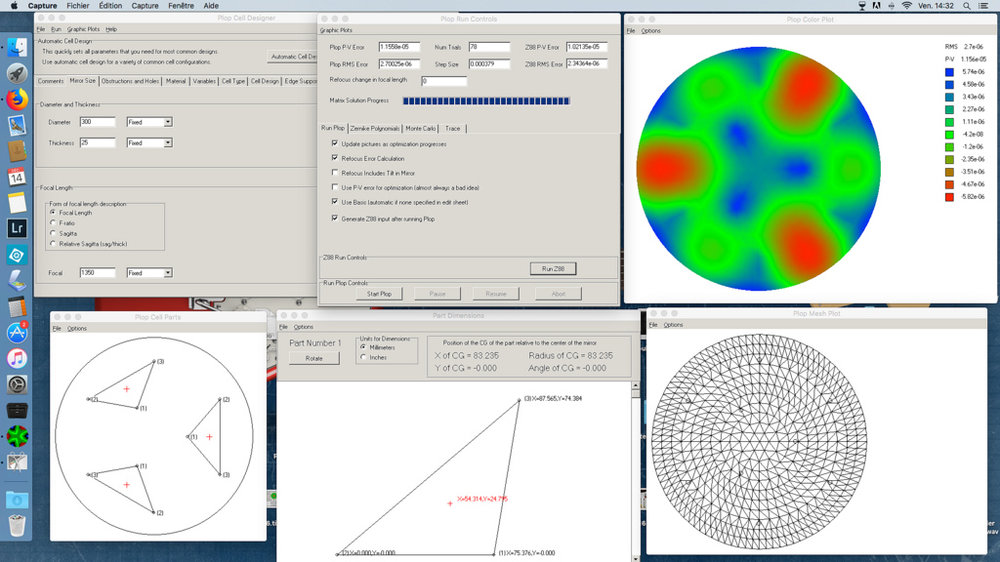Click the wine glass menu bar icon

click(862, 6)
